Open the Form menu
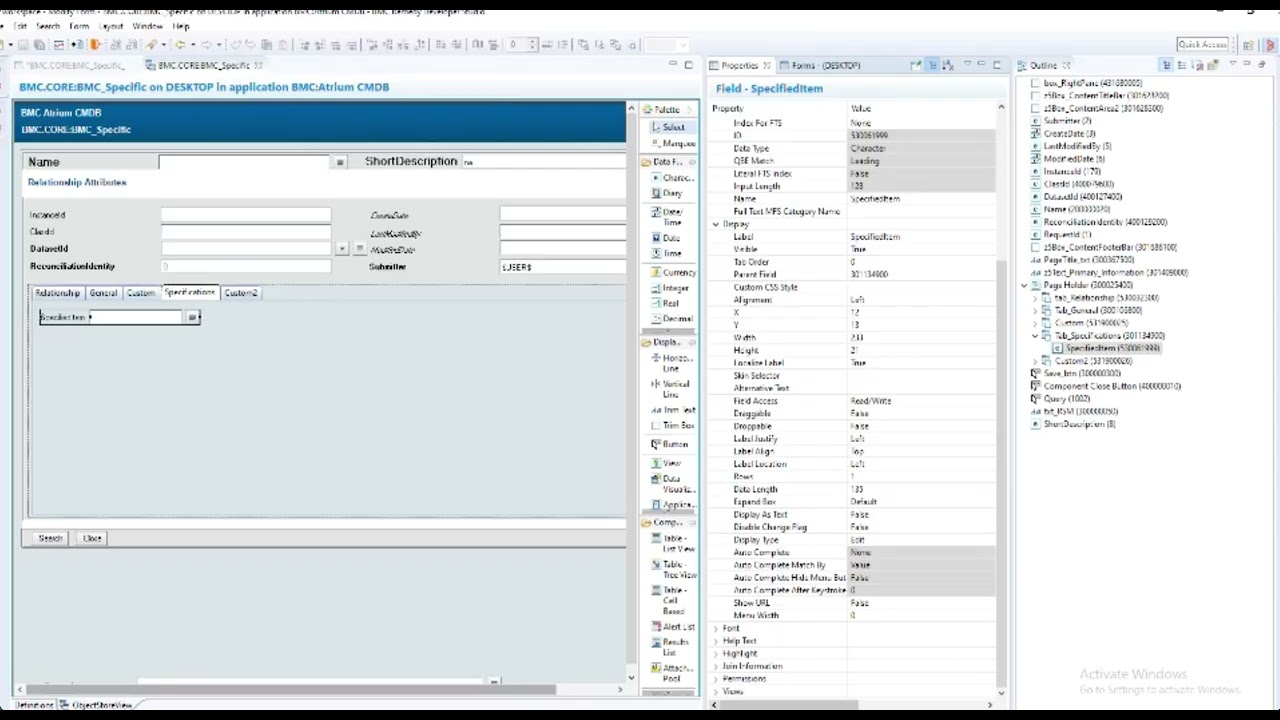This screenshot has height=720, width=1280. [x=79, y=26]
